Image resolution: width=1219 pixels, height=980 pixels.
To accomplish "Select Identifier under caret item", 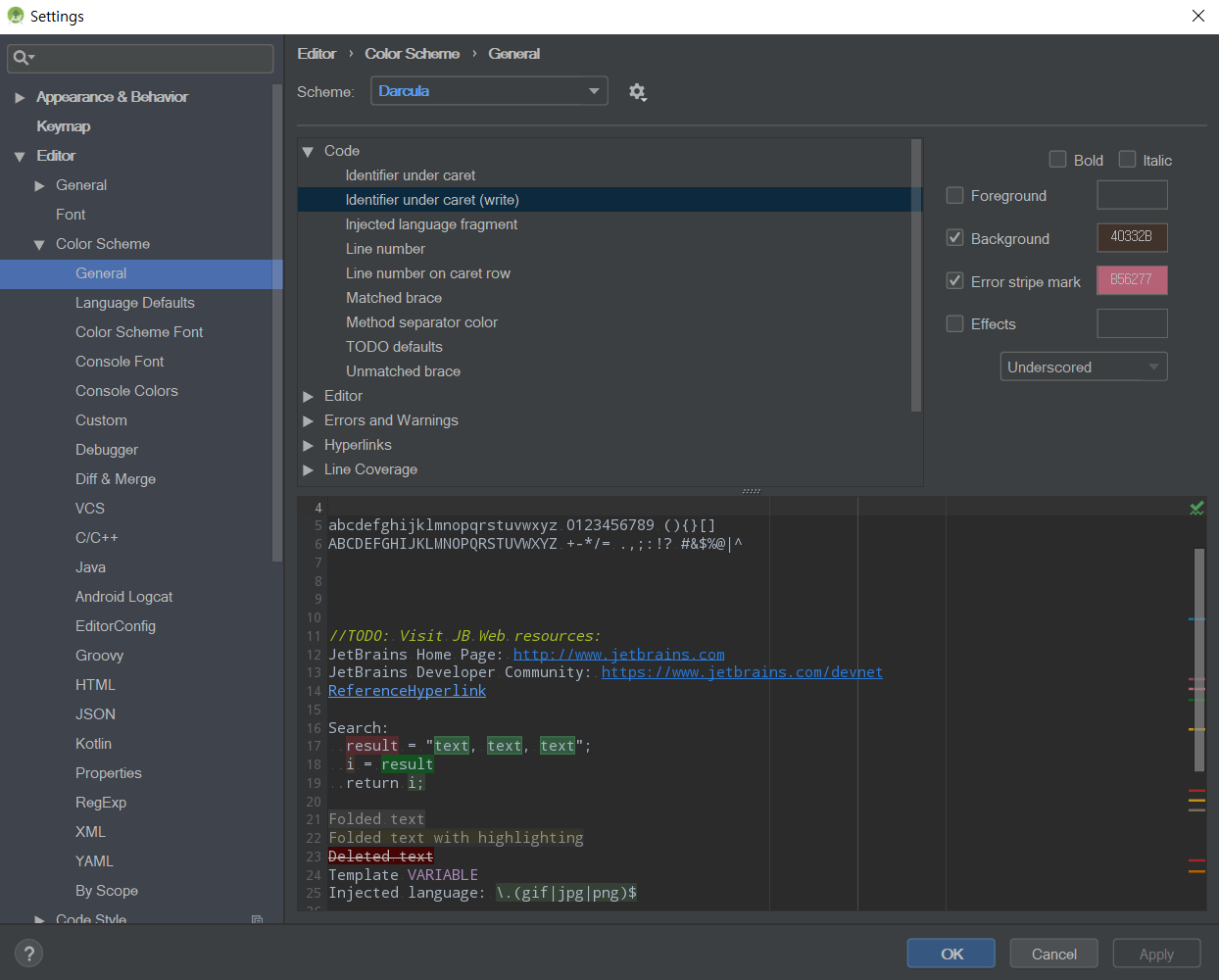I will click(411, 175).
